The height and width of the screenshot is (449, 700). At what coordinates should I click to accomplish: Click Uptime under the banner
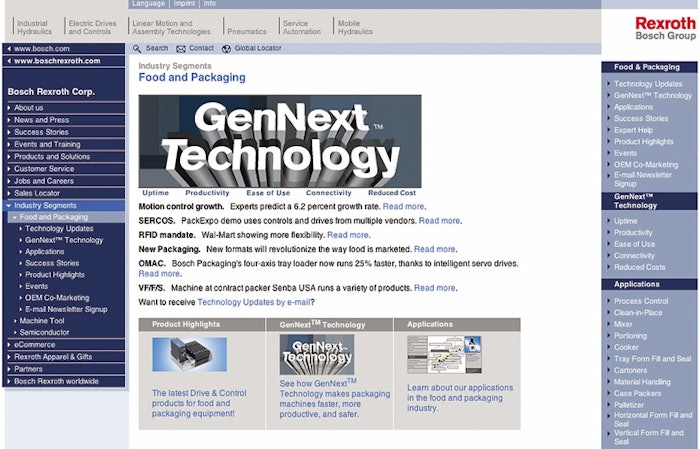155,193
